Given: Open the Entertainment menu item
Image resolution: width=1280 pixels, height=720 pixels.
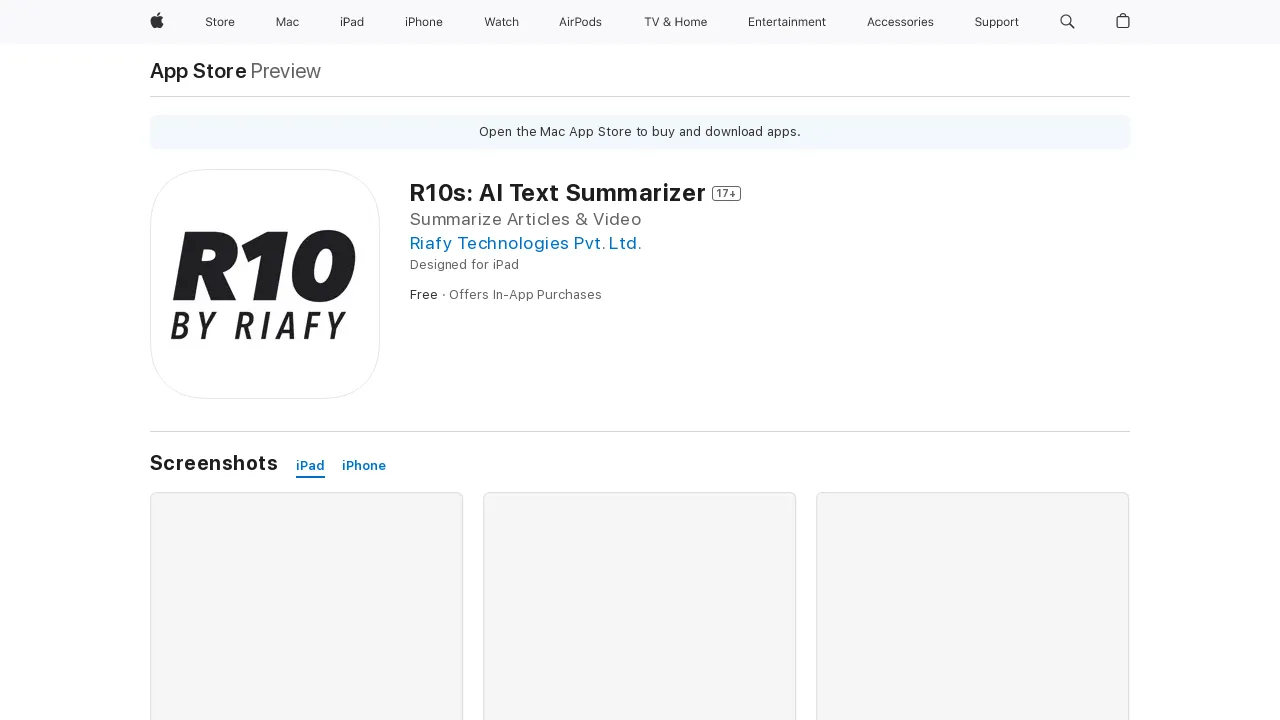Looking at the screenshot, I should click(787, 22).
